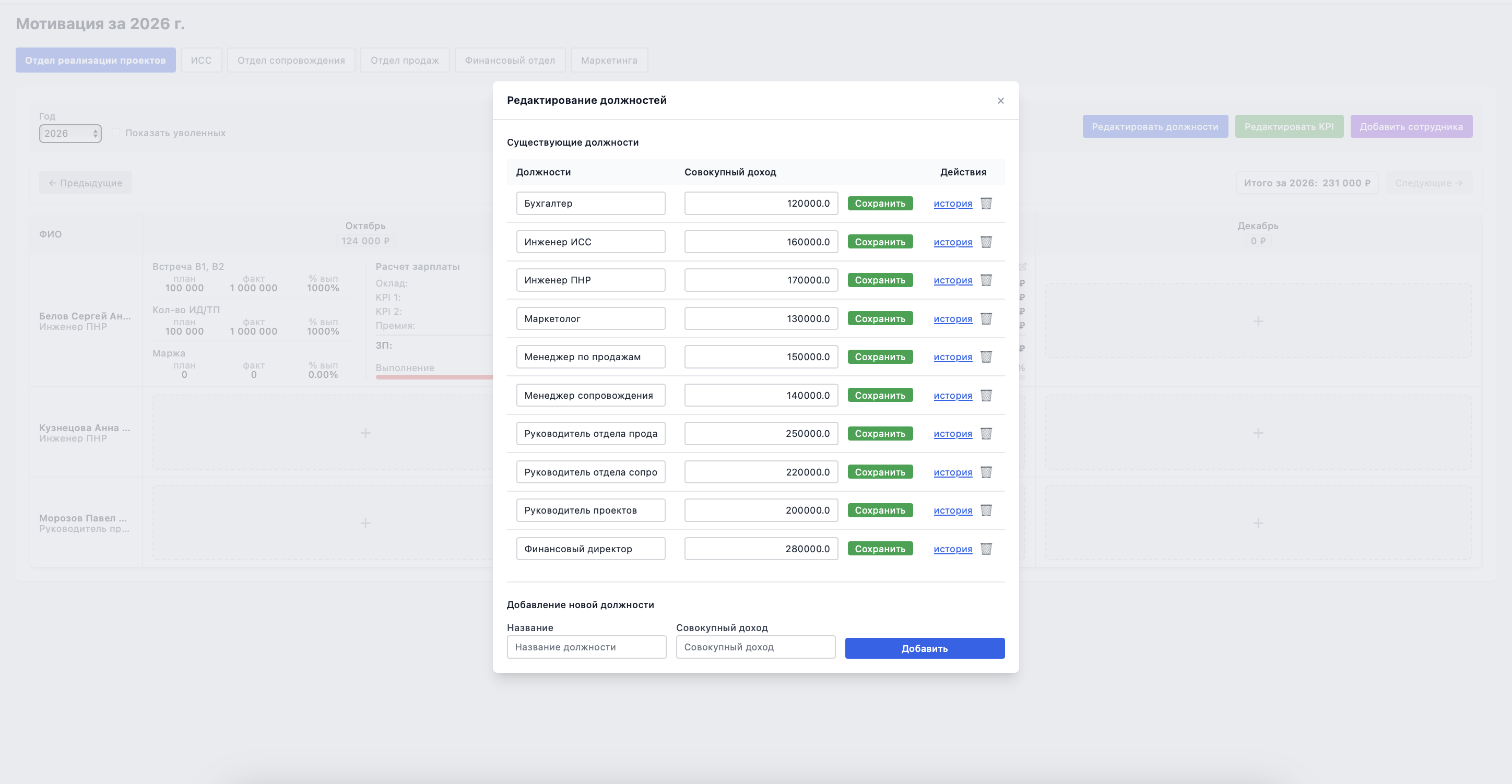
Task: Switch to Маркетинга tab
Action: coord(609,61)
